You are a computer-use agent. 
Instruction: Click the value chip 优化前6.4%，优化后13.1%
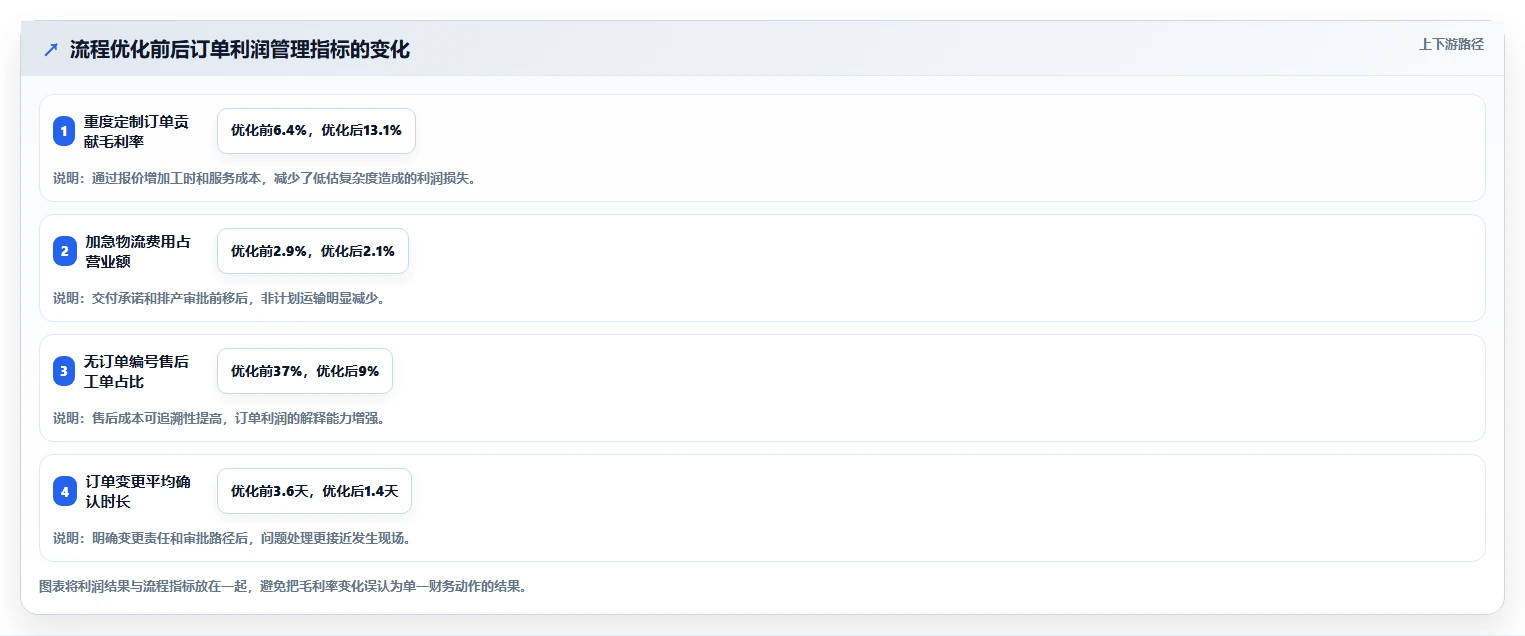point(316,131)
